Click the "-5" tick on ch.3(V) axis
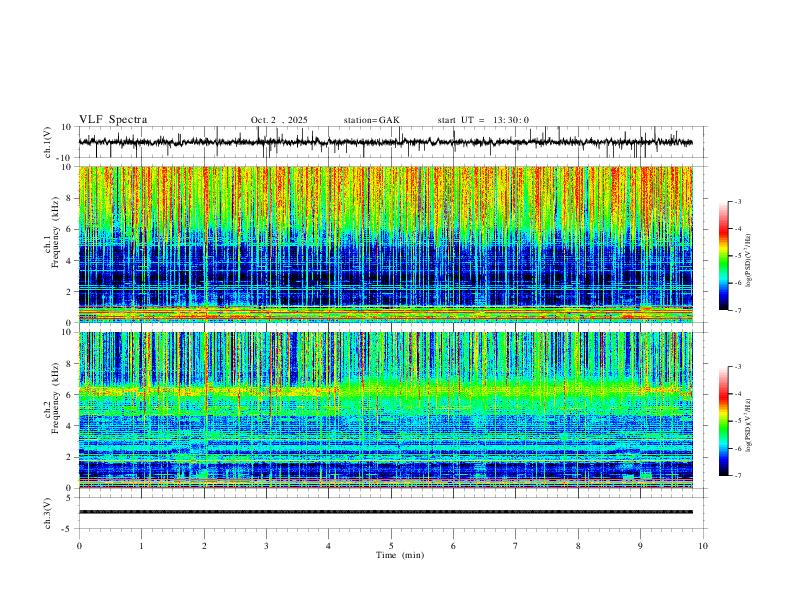Viewport: 792px width, 612px height. 68,529
